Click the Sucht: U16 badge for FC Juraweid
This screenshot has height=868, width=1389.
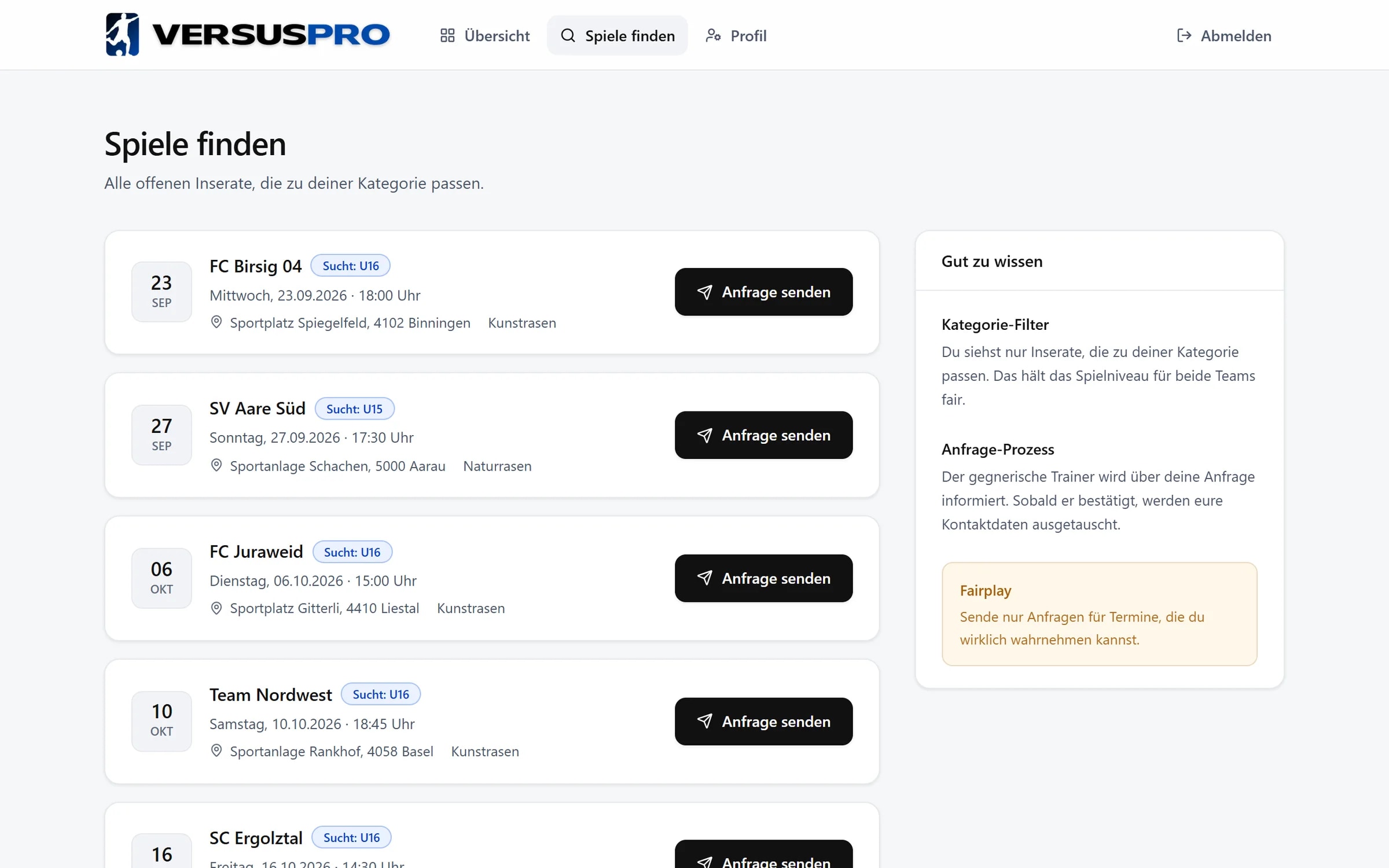pos(352,552)
